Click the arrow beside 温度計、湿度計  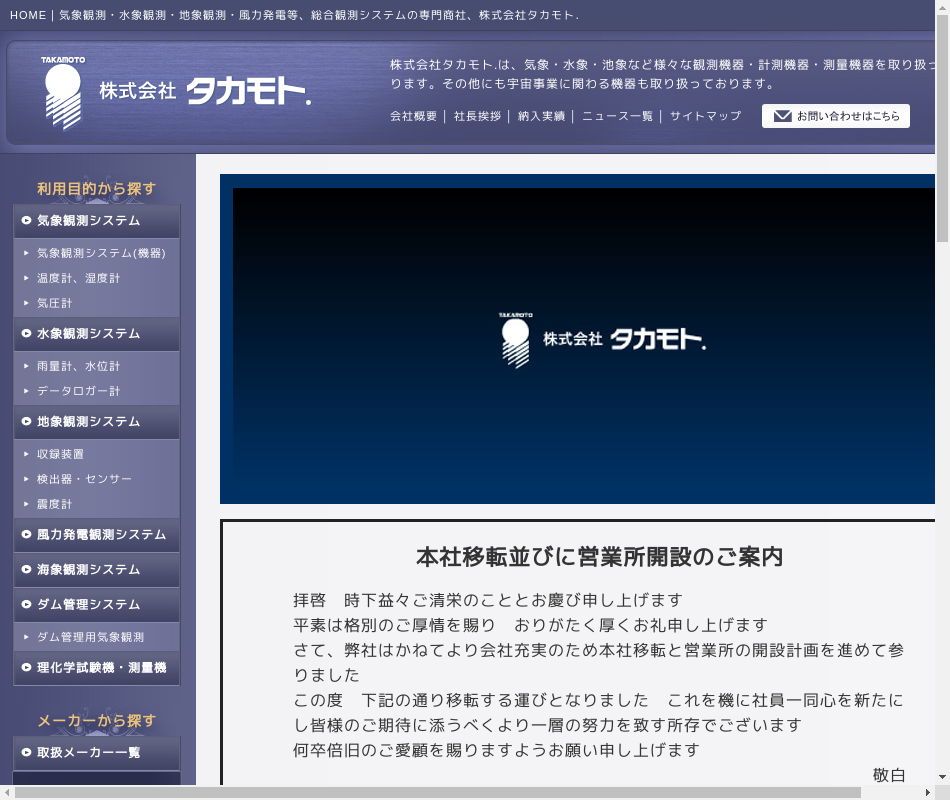[x=26, y=278]
